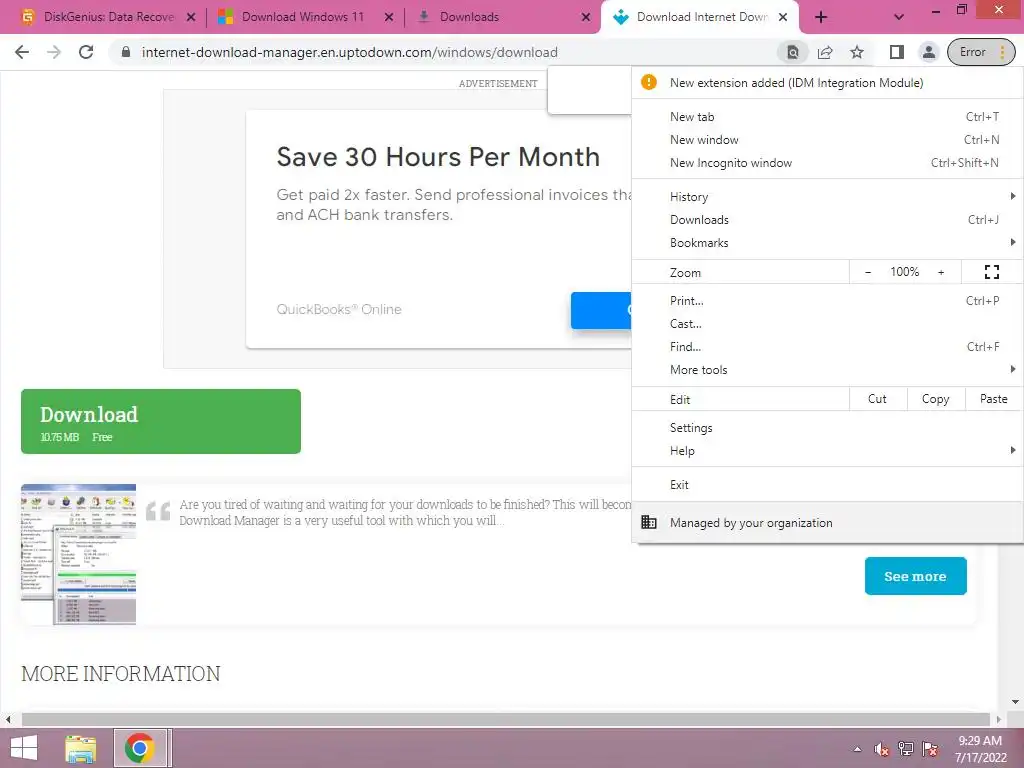Click the new extension added notification
The height and width of the screenshot is (768, 1024).
pyautogui.click(x=827, y=83)
